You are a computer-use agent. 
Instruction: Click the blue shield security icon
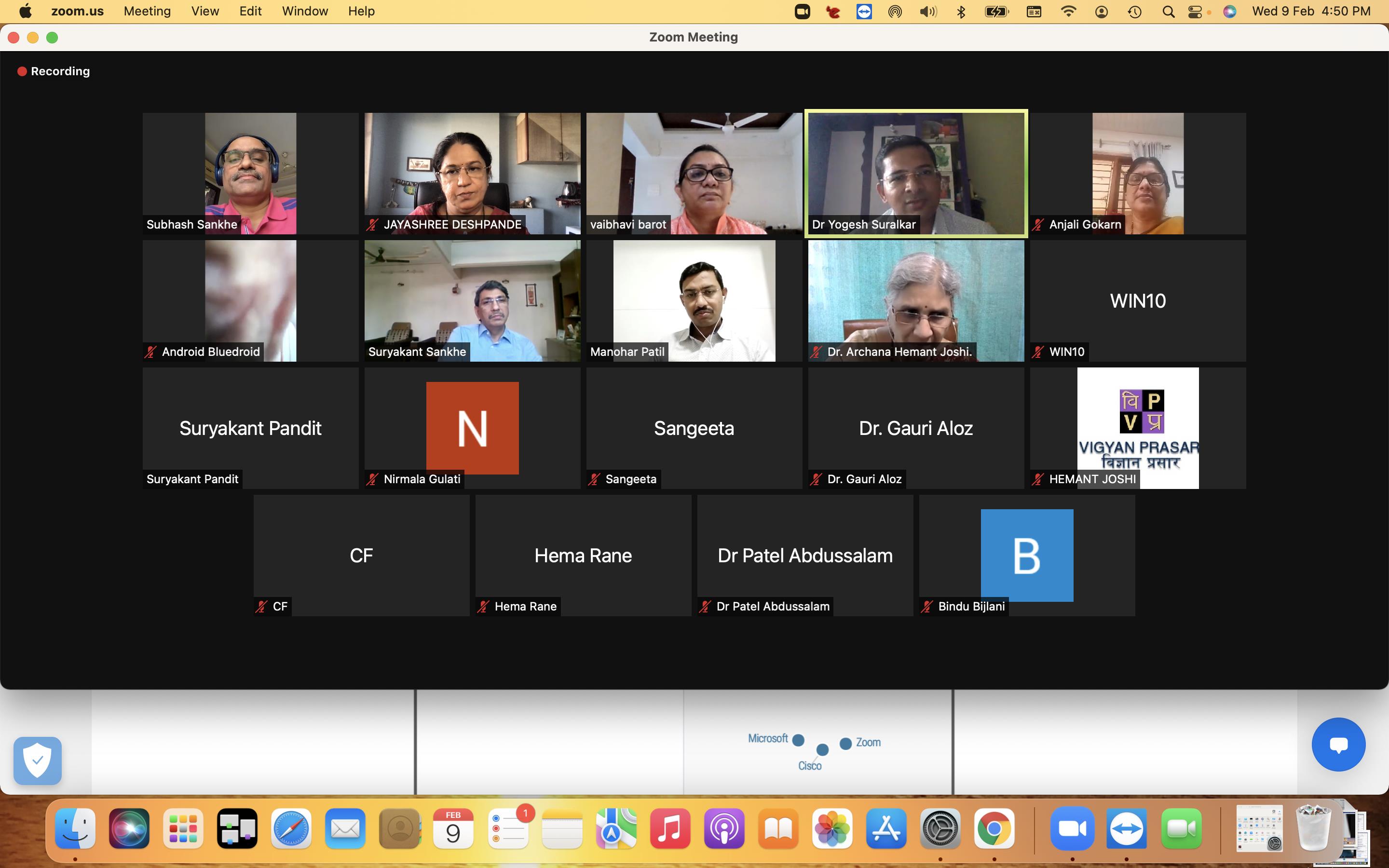click(x=37, y=760)
